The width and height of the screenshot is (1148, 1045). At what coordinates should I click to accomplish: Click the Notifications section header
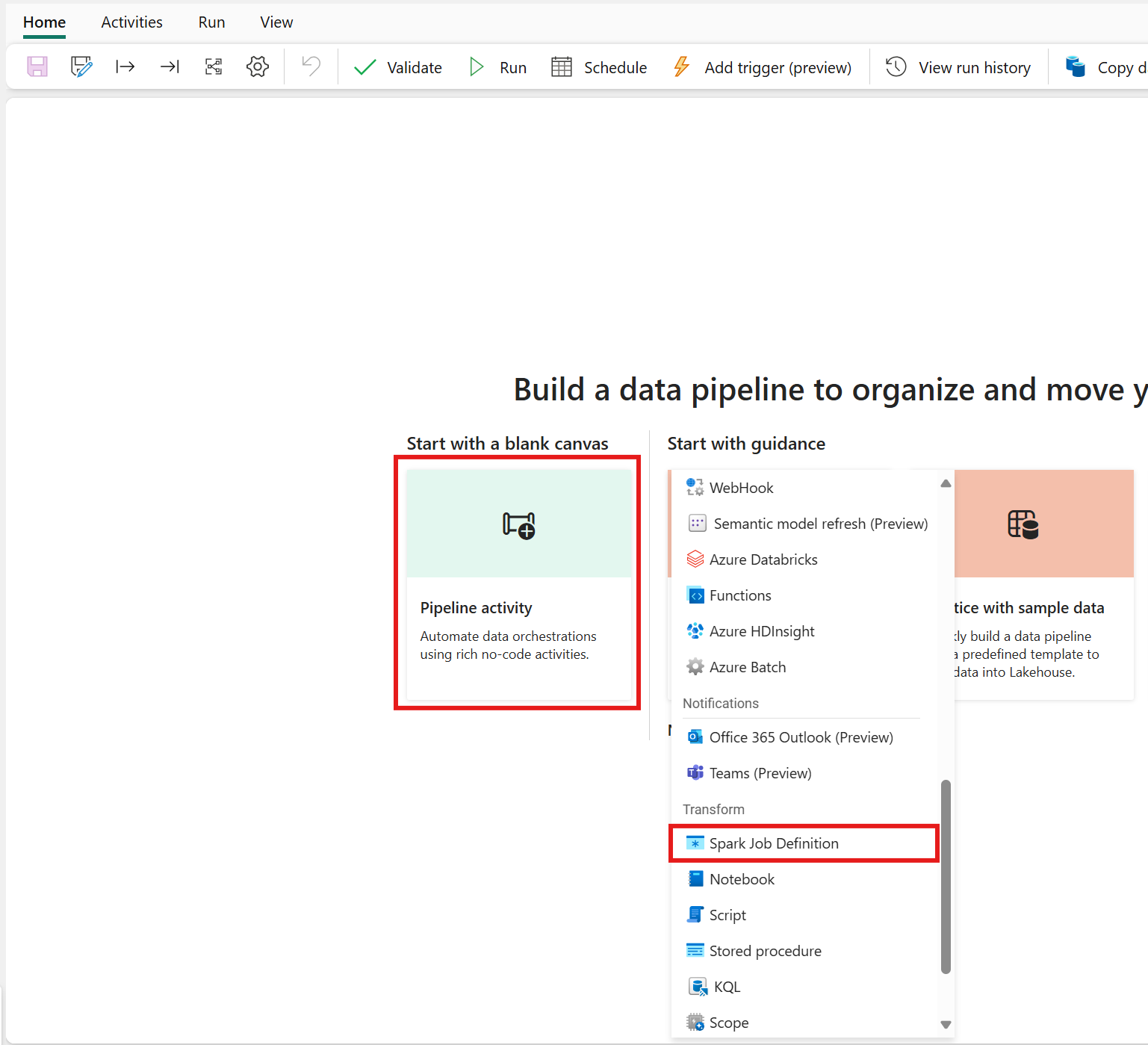tap(721, 704)
